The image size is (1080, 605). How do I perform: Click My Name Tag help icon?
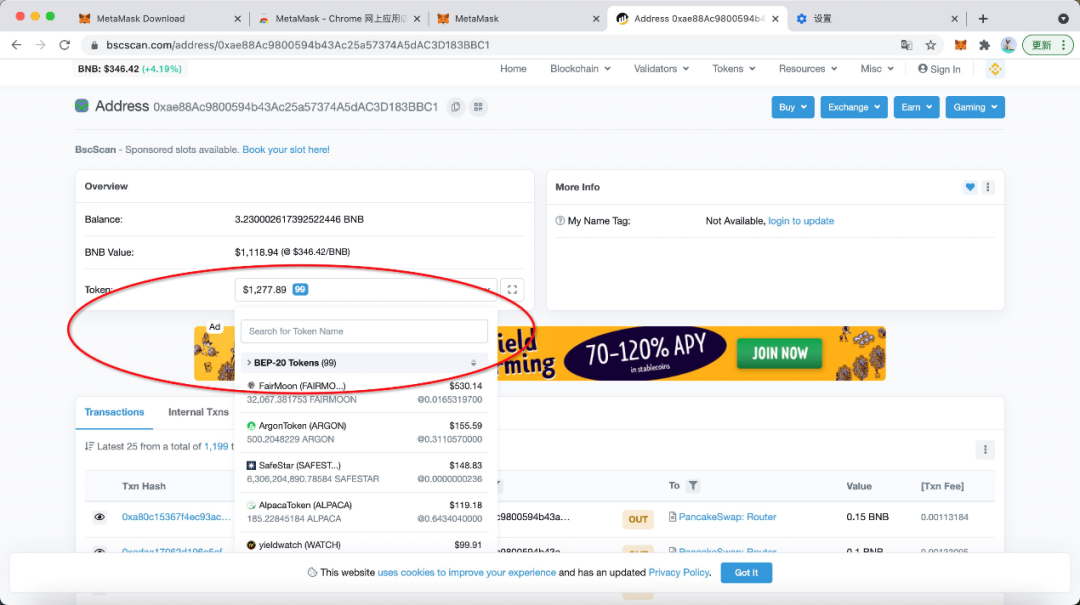coord(560,221)
